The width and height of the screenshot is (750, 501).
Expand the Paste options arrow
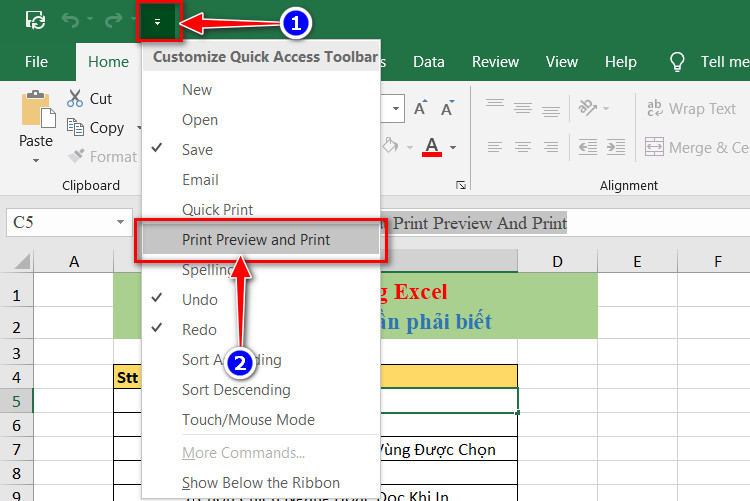coord(36,160)
